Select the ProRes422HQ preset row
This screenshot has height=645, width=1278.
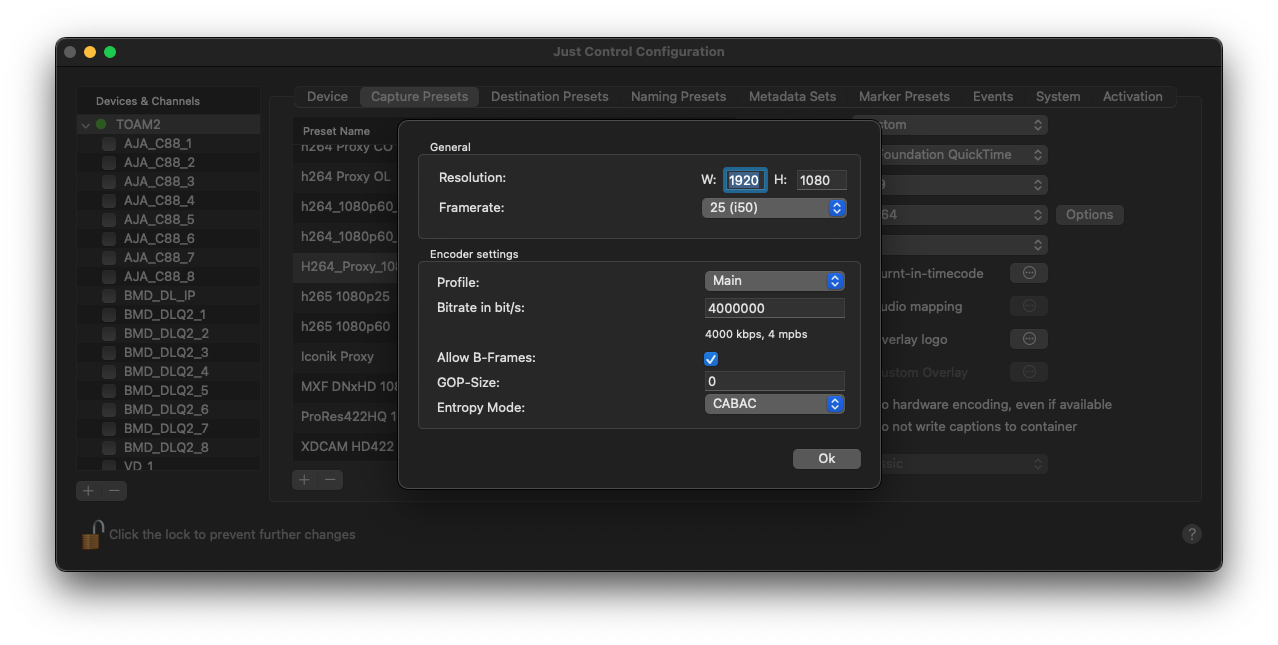[346, 416]
